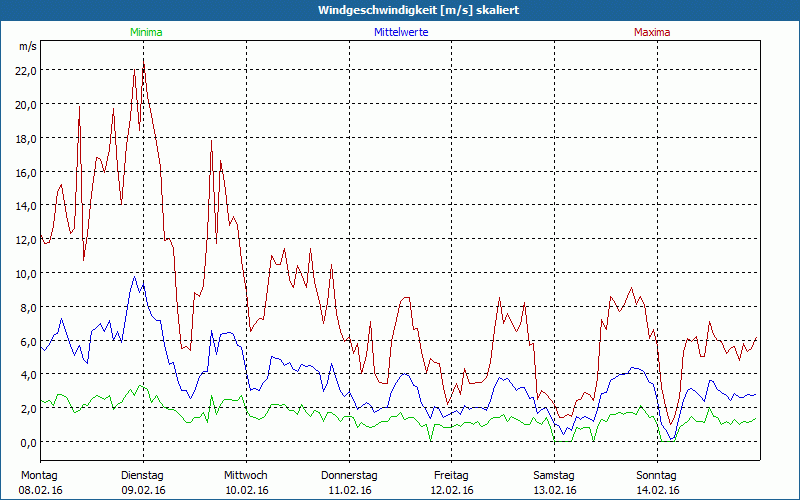
Task: Click the chart title Windgeschwindigkeit [m/s] skaliert
Action: point(400,10)
